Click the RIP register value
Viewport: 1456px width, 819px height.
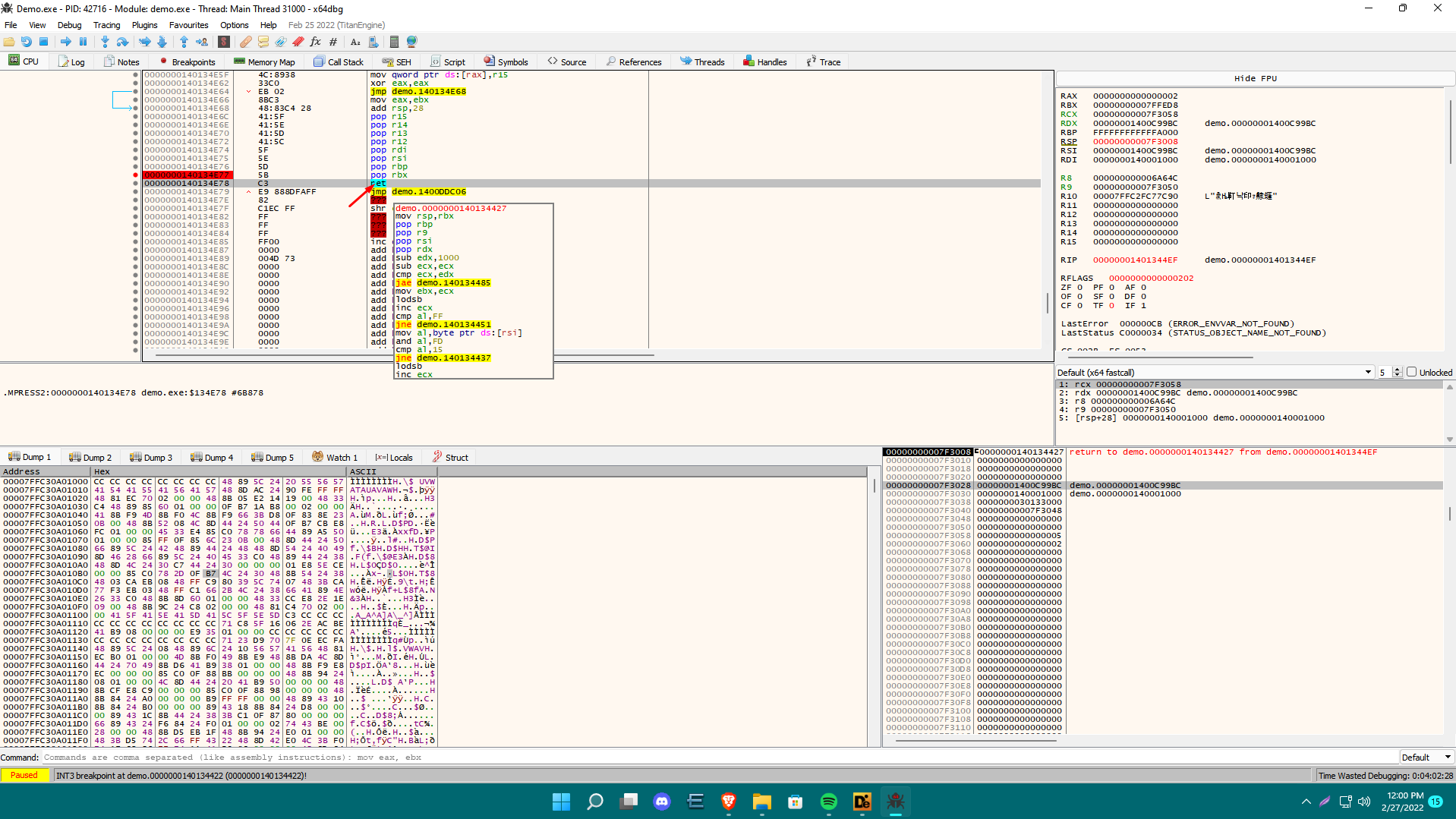click(x=1136, y=260)
